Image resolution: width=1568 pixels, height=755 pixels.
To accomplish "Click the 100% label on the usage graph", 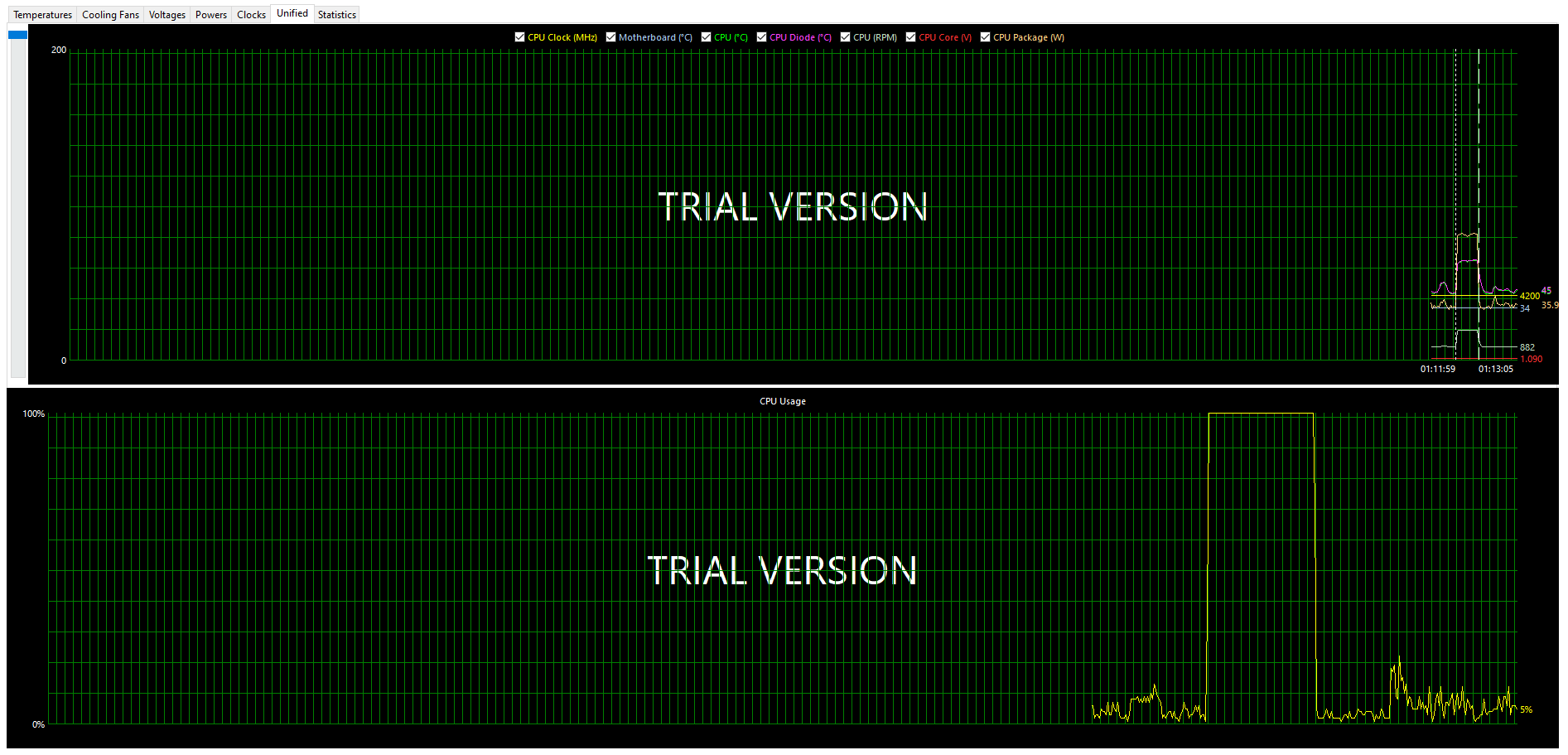I will pos(34,414).
